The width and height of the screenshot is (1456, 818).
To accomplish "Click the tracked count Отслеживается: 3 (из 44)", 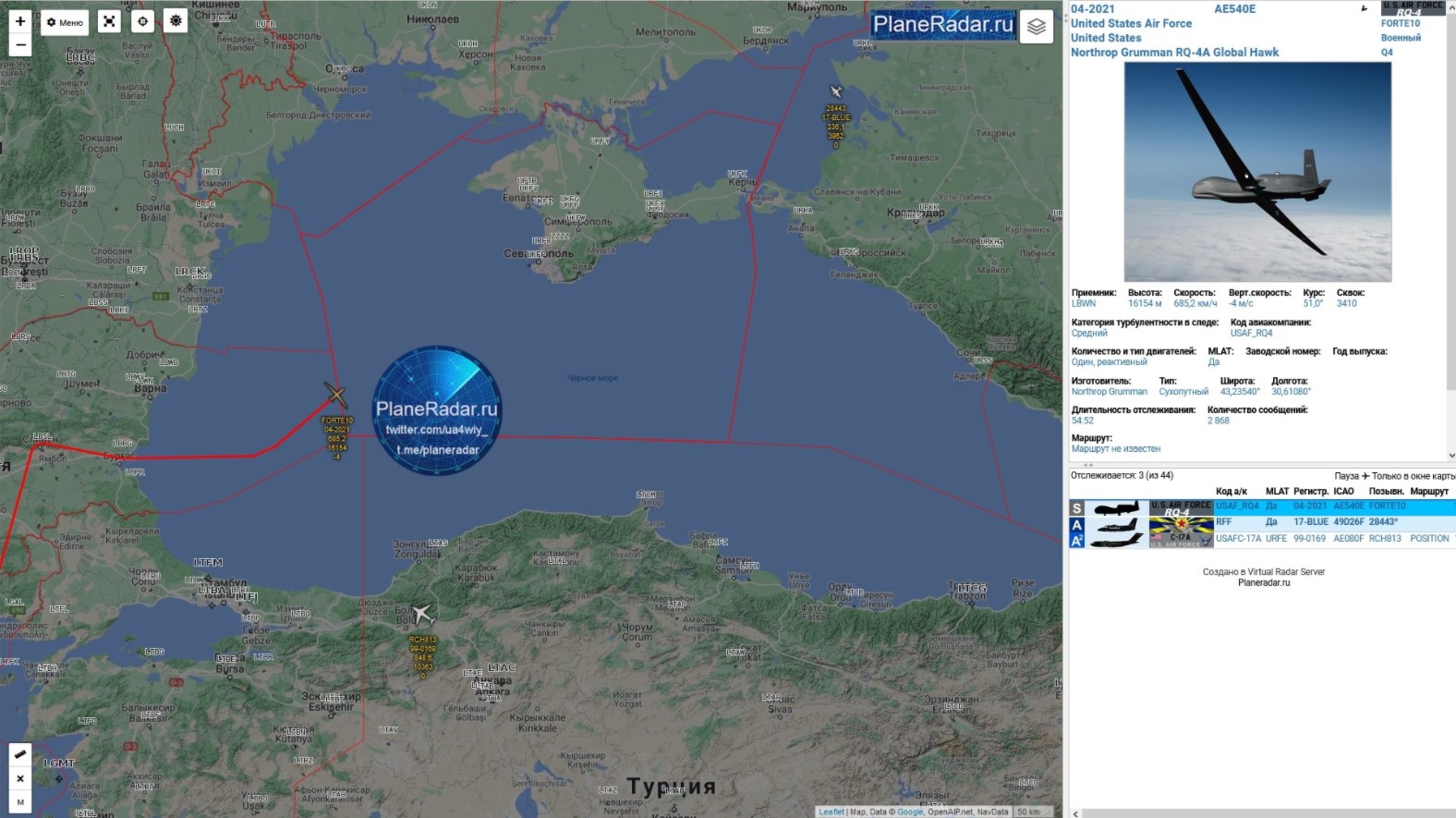I will click(1122, 476).
